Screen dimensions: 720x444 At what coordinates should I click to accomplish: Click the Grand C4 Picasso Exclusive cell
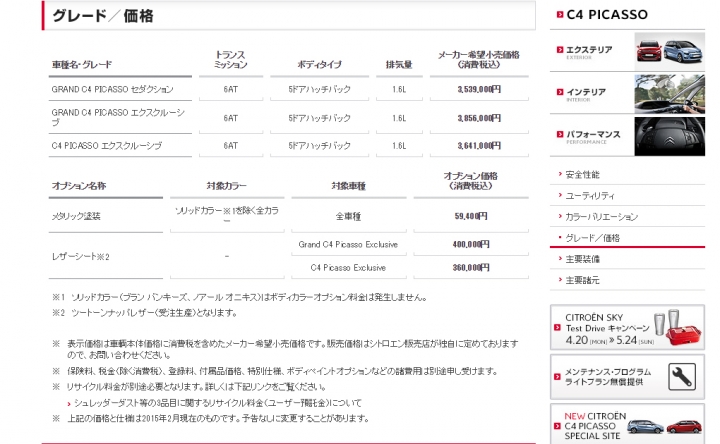pyautogui.click(x=348, y=244)
